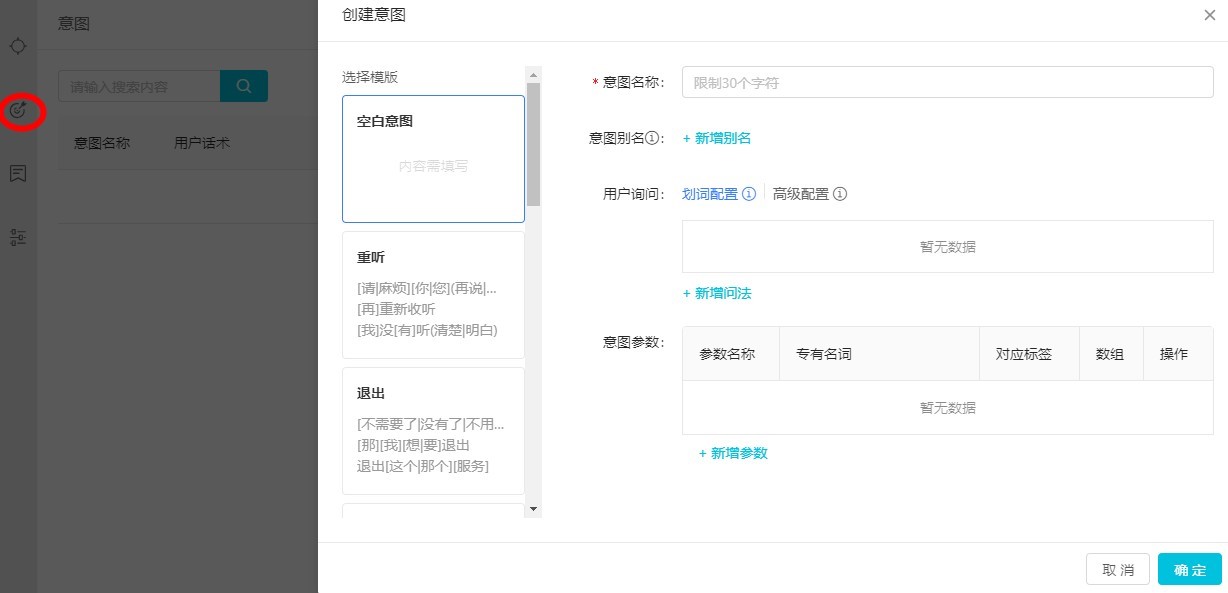Image resolution: width=1228 pixels, height=593 pixels.
Task: Open the intent target icon in sidebar
Action: click(18, 110)
